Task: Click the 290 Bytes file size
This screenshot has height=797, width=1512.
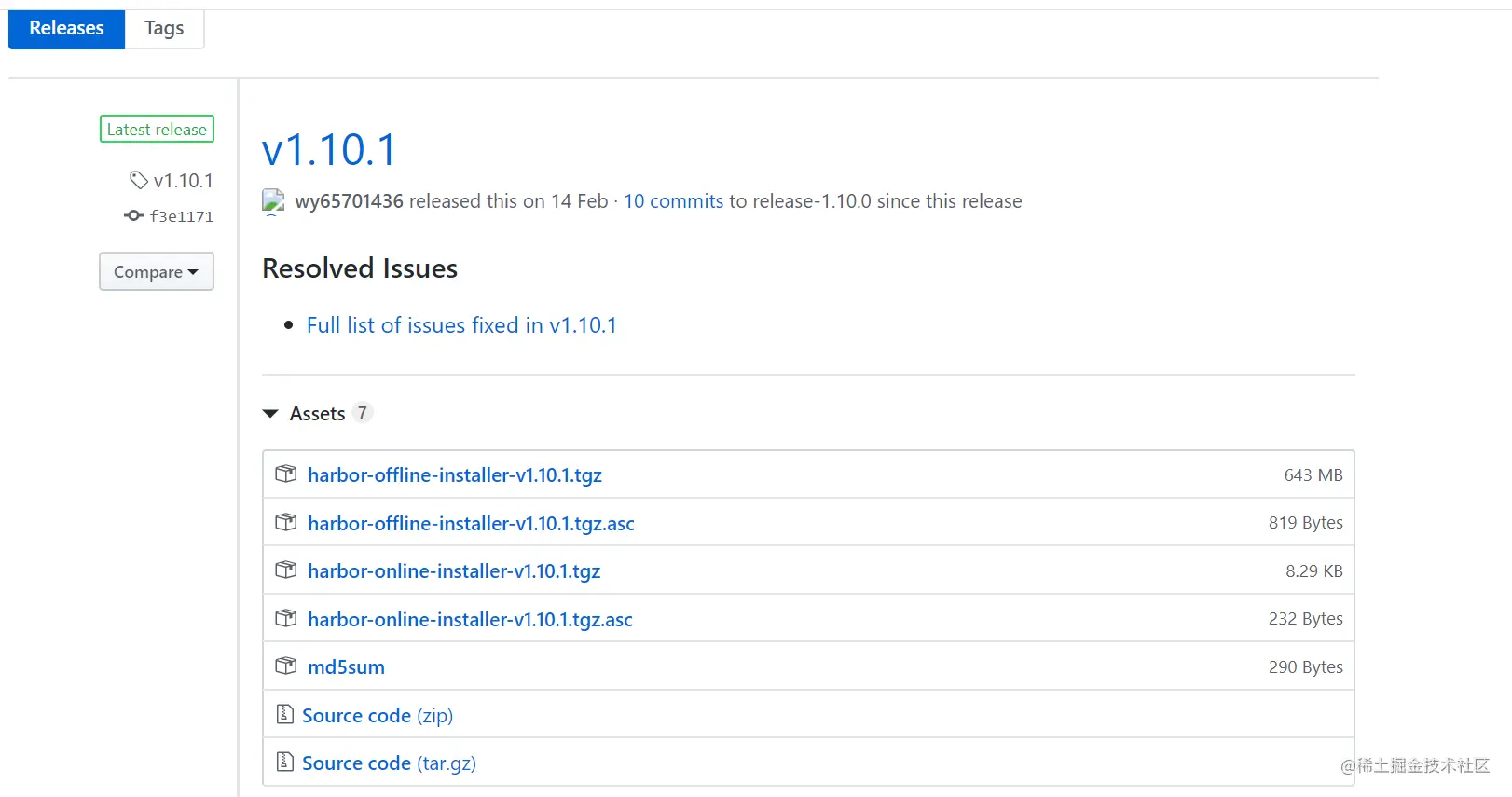Action: 1306,667
